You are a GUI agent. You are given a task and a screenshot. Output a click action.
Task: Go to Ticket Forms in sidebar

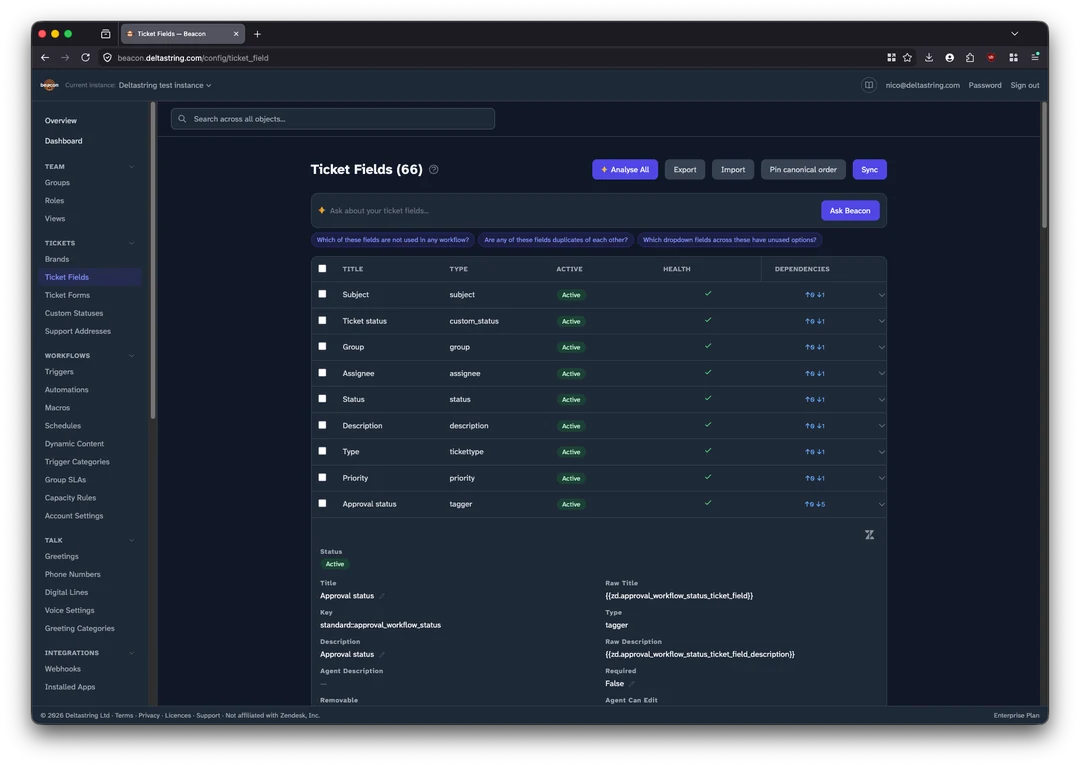(68, 295)
